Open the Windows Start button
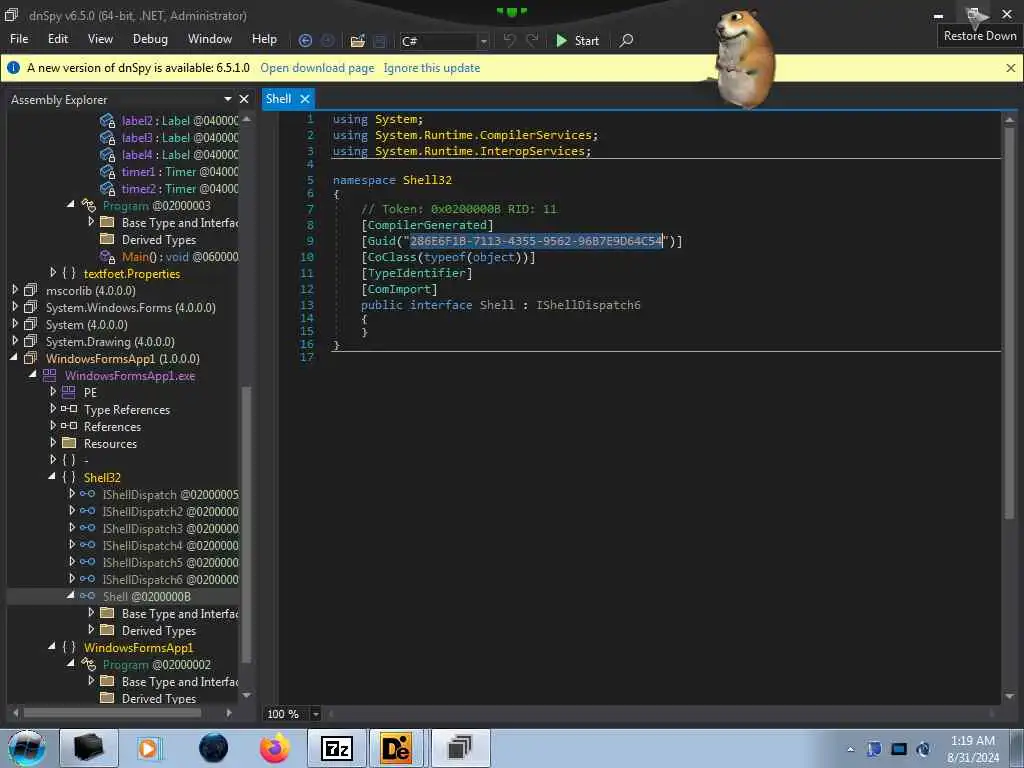Viewport: 1024px width, 768px height. pyautogui.click(x=26, y=748)
